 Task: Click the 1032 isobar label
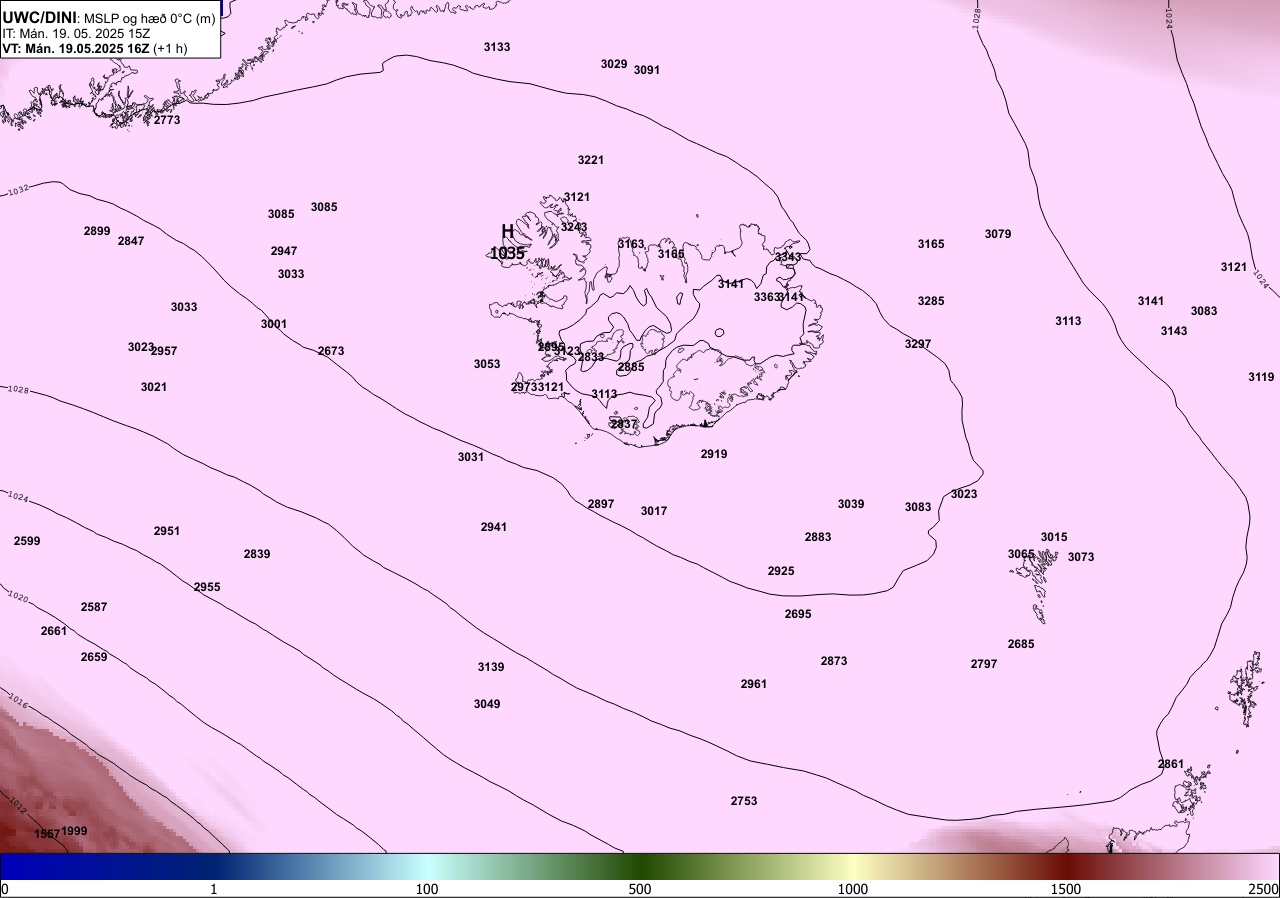point(17,190)
